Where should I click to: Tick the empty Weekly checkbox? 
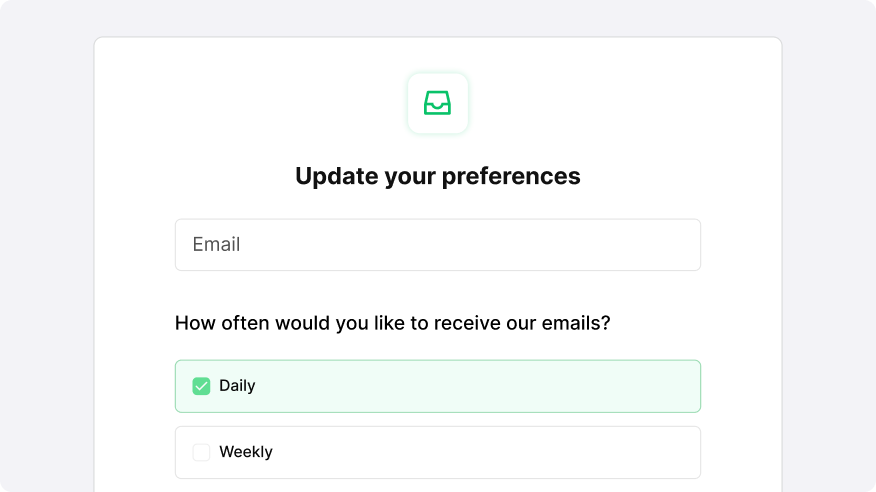[x=201, y=452]
